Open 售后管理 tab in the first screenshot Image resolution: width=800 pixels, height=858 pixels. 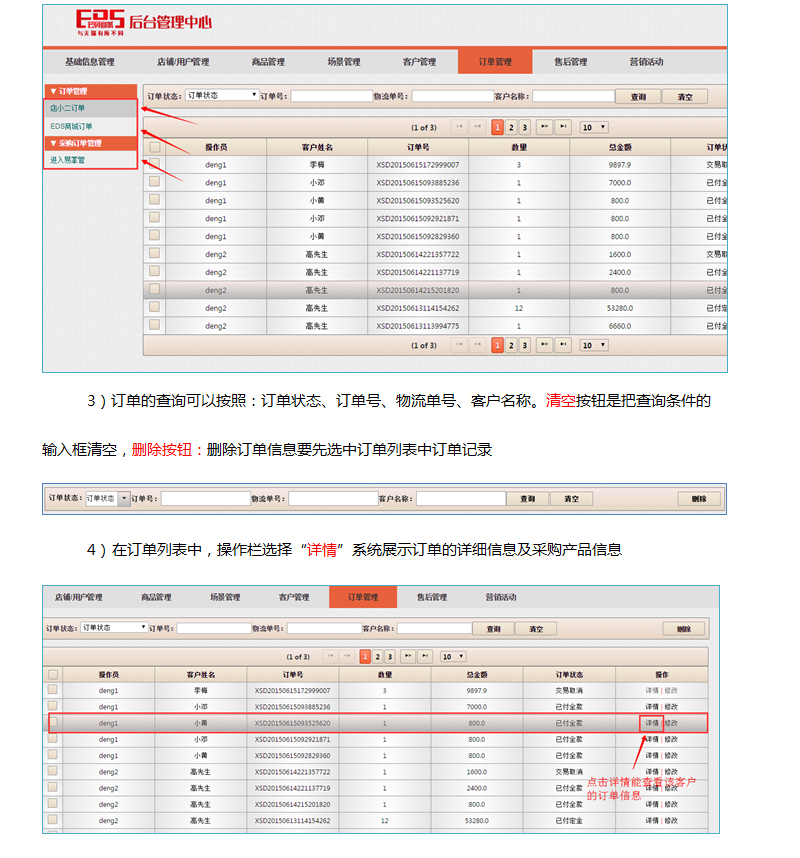point(571,62)
